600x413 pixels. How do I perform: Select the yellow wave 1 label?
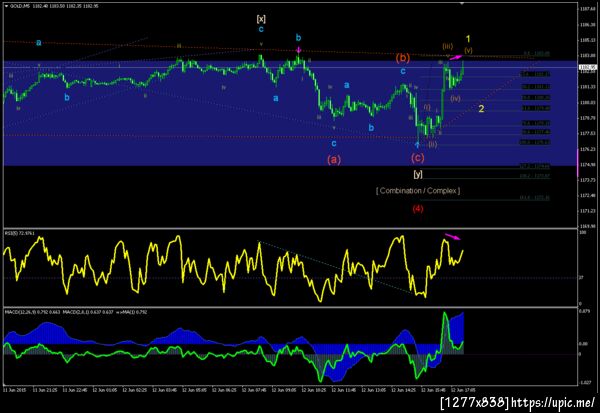tap(468, 39)
